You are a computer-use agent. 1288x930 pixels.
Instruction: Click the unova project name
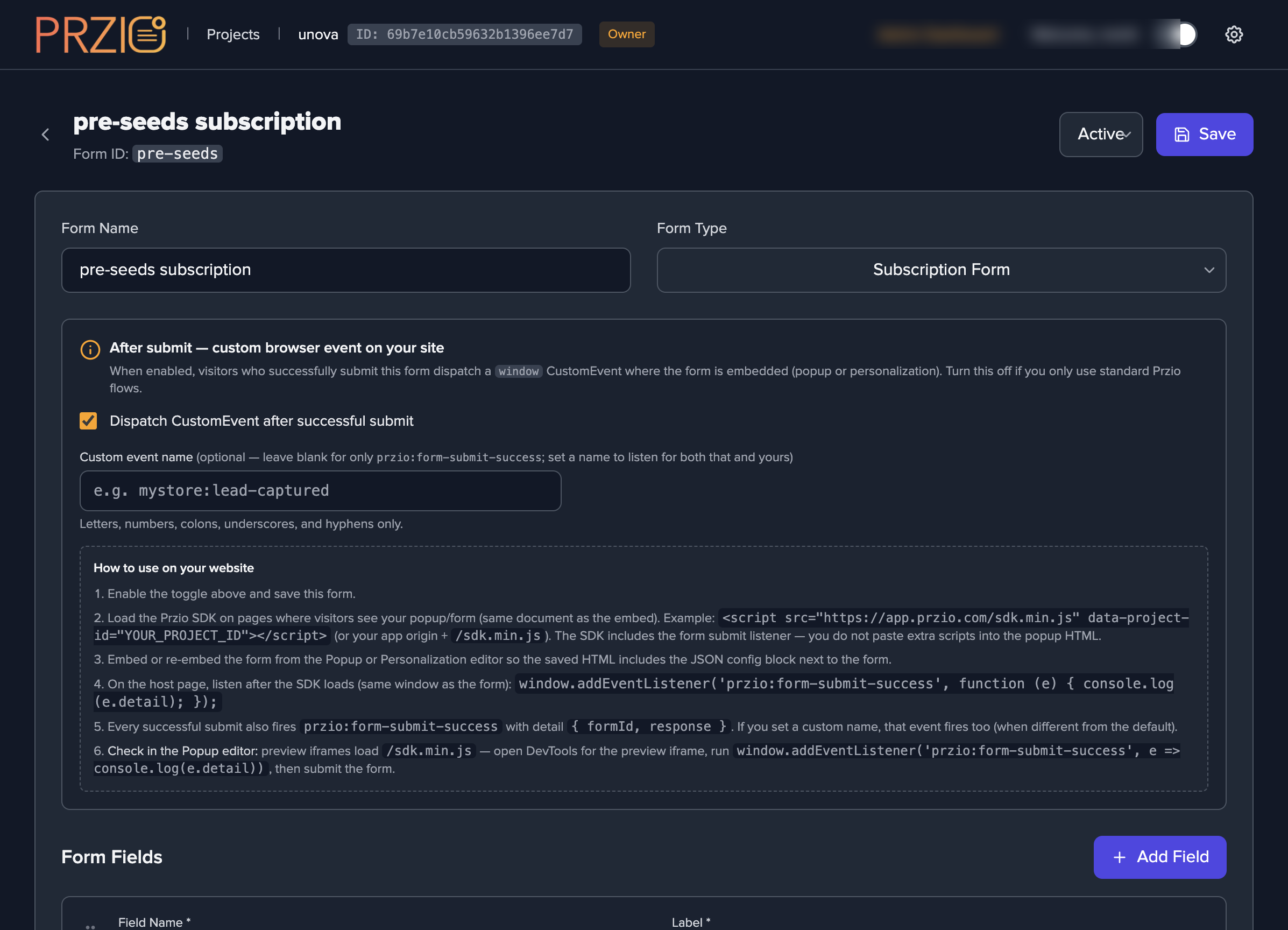click(318, 34)
